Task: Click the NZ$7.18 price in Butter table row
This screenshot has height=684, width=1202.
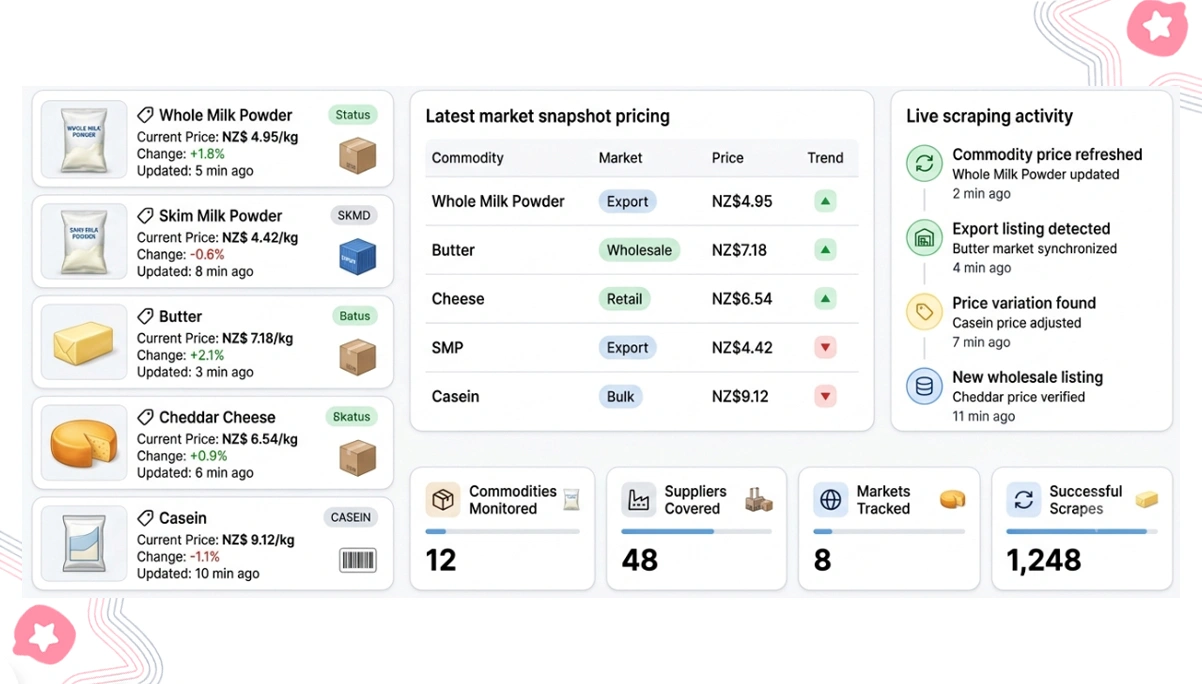Action: [x=739, y=250]
